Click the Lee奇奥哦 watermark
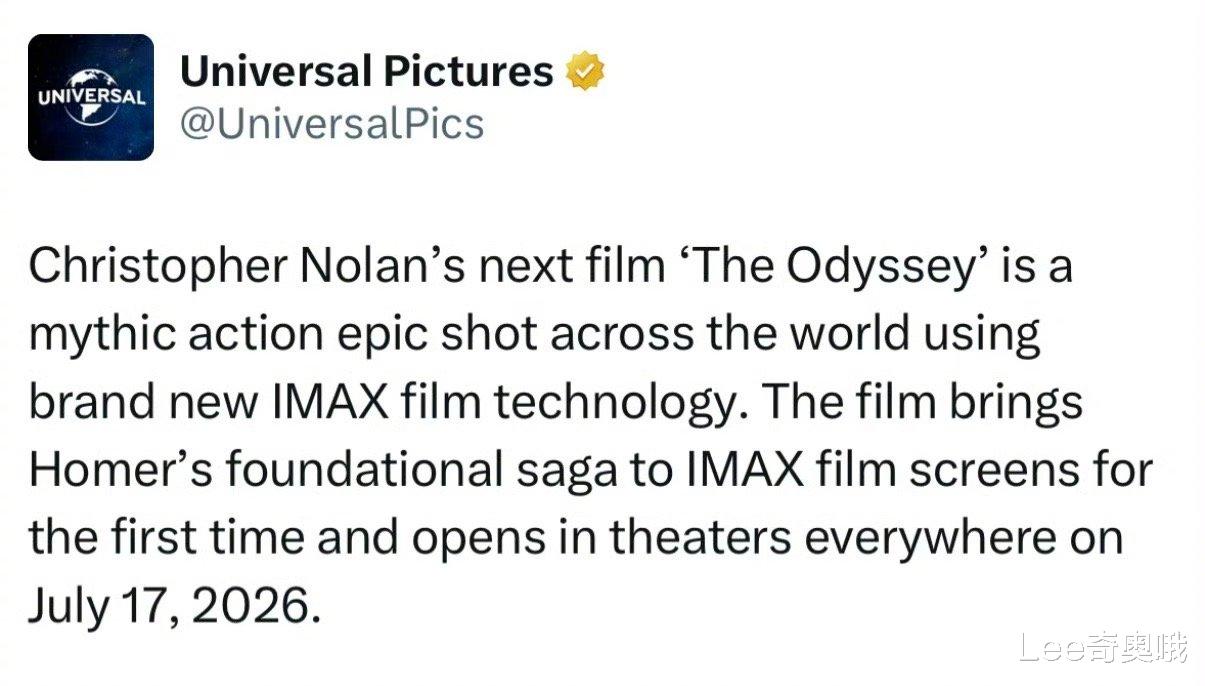Viewport: 1205px width, 686px height. coord(1104,648)
